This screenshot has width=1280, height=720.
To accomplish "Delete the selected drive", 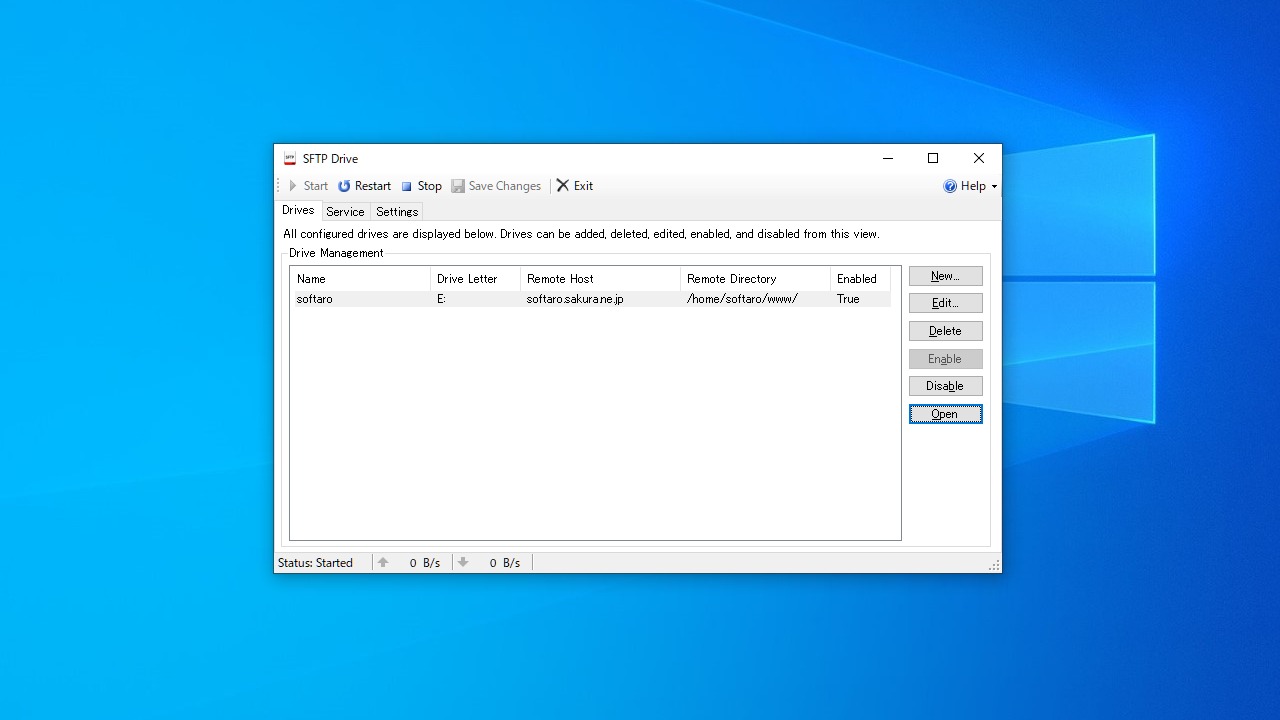I will click(945, 331).
